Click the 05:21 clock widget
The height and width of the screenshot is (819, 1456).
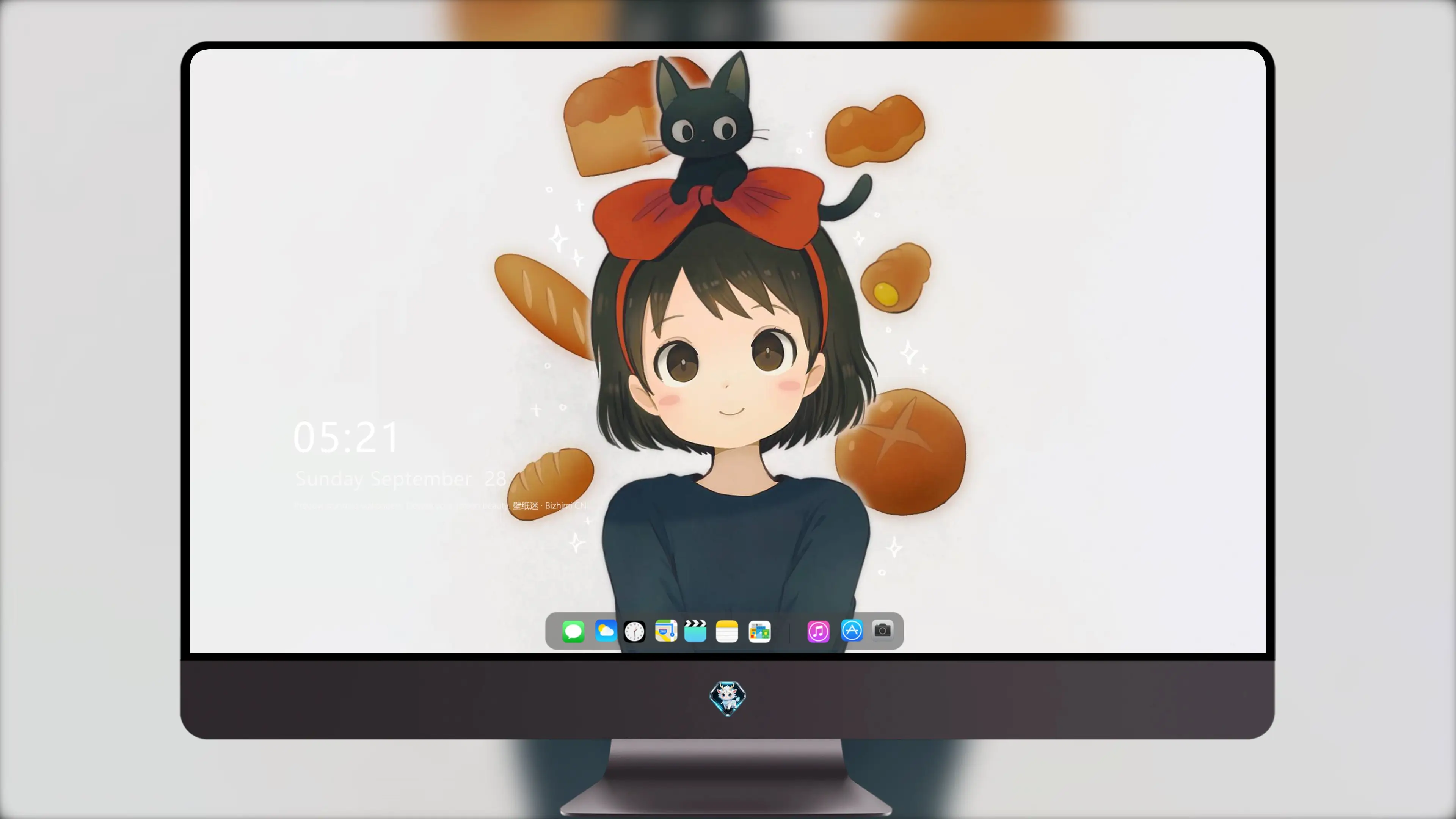tap(346, 438)
